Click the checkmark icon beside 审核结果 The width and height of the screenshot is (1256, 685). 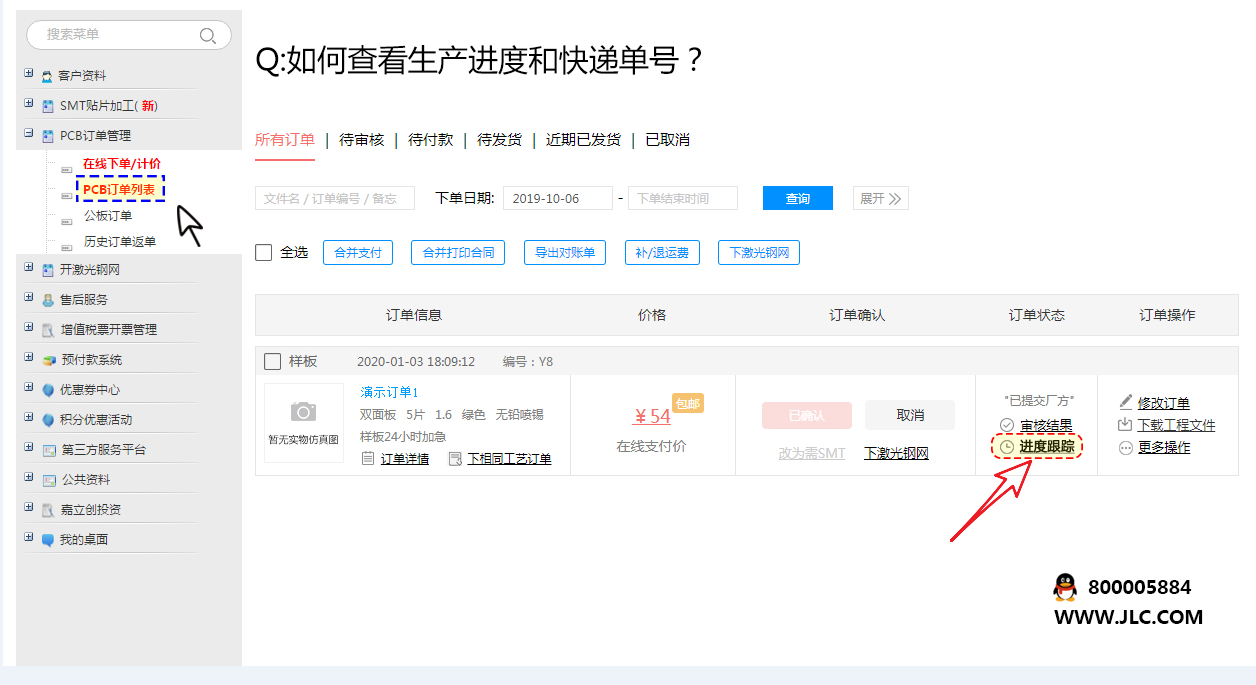coord(1007,425)
